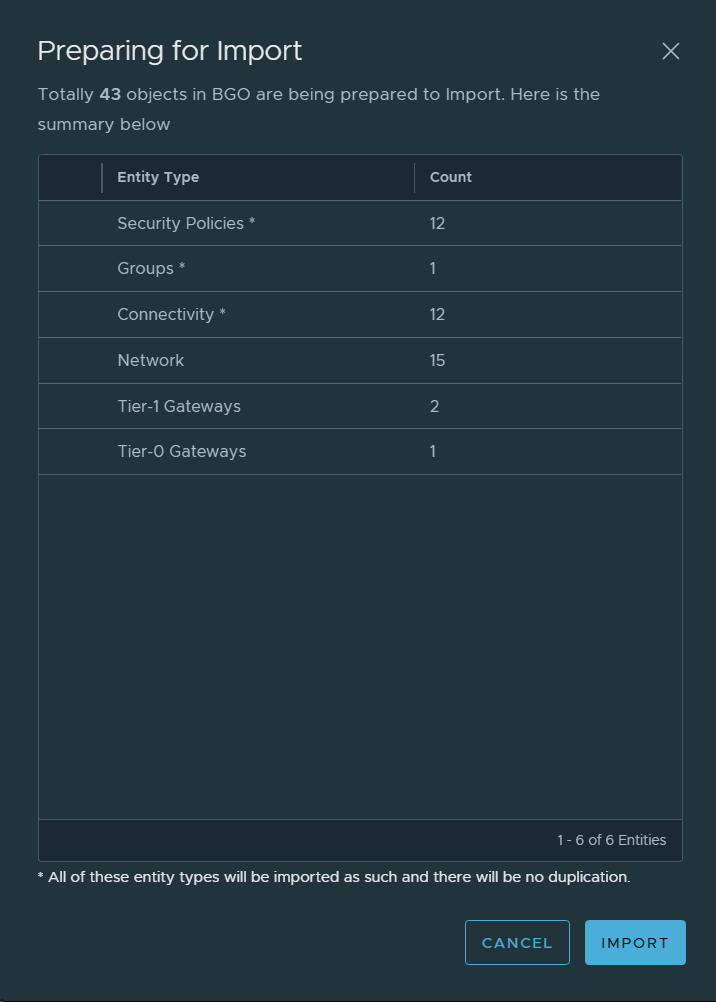
Task: Click the Connectivity entity type cell
Action: click(171, 314)
